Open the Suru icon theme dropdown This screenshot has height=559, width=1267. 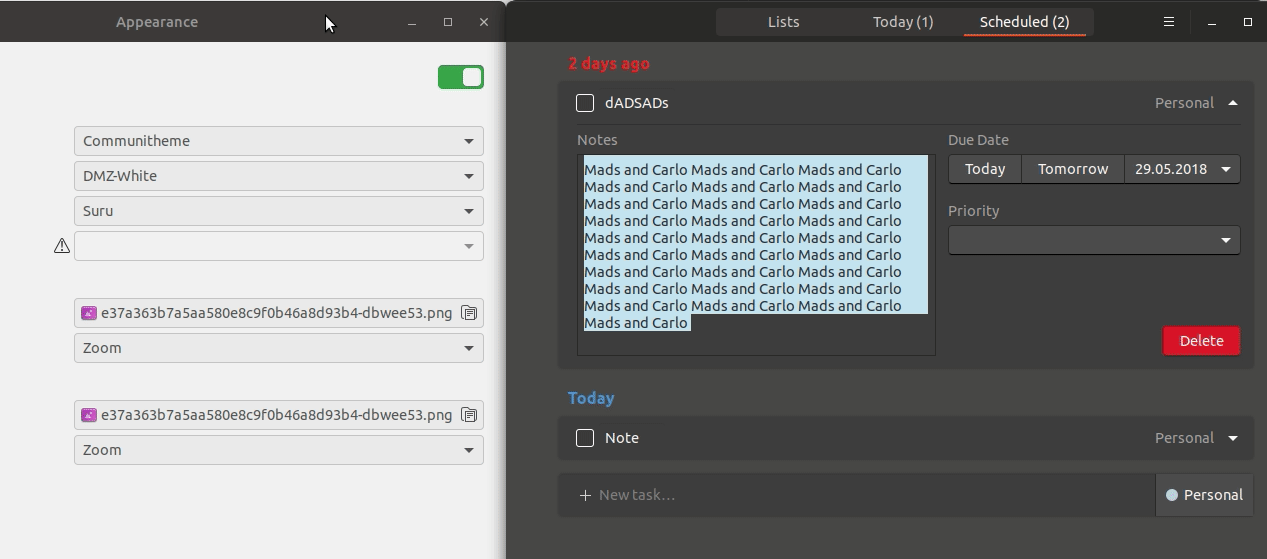pos(279,211)
